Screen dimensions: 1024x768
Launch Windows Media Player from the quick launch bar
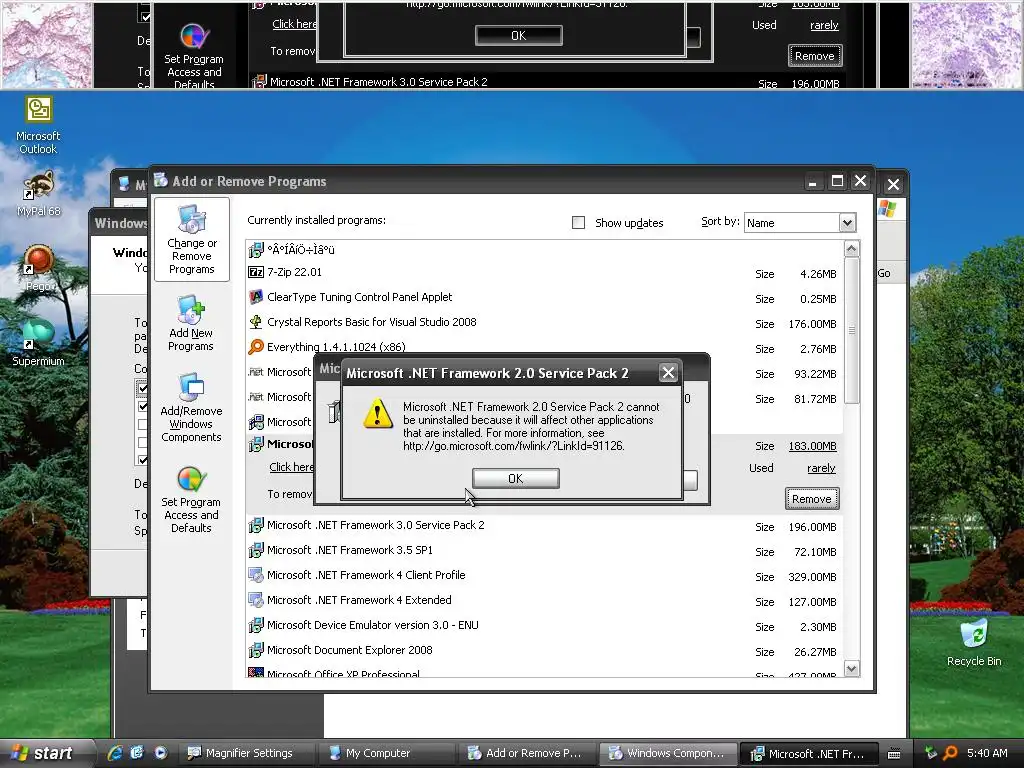pyautogui.click(x=161, y=753)
